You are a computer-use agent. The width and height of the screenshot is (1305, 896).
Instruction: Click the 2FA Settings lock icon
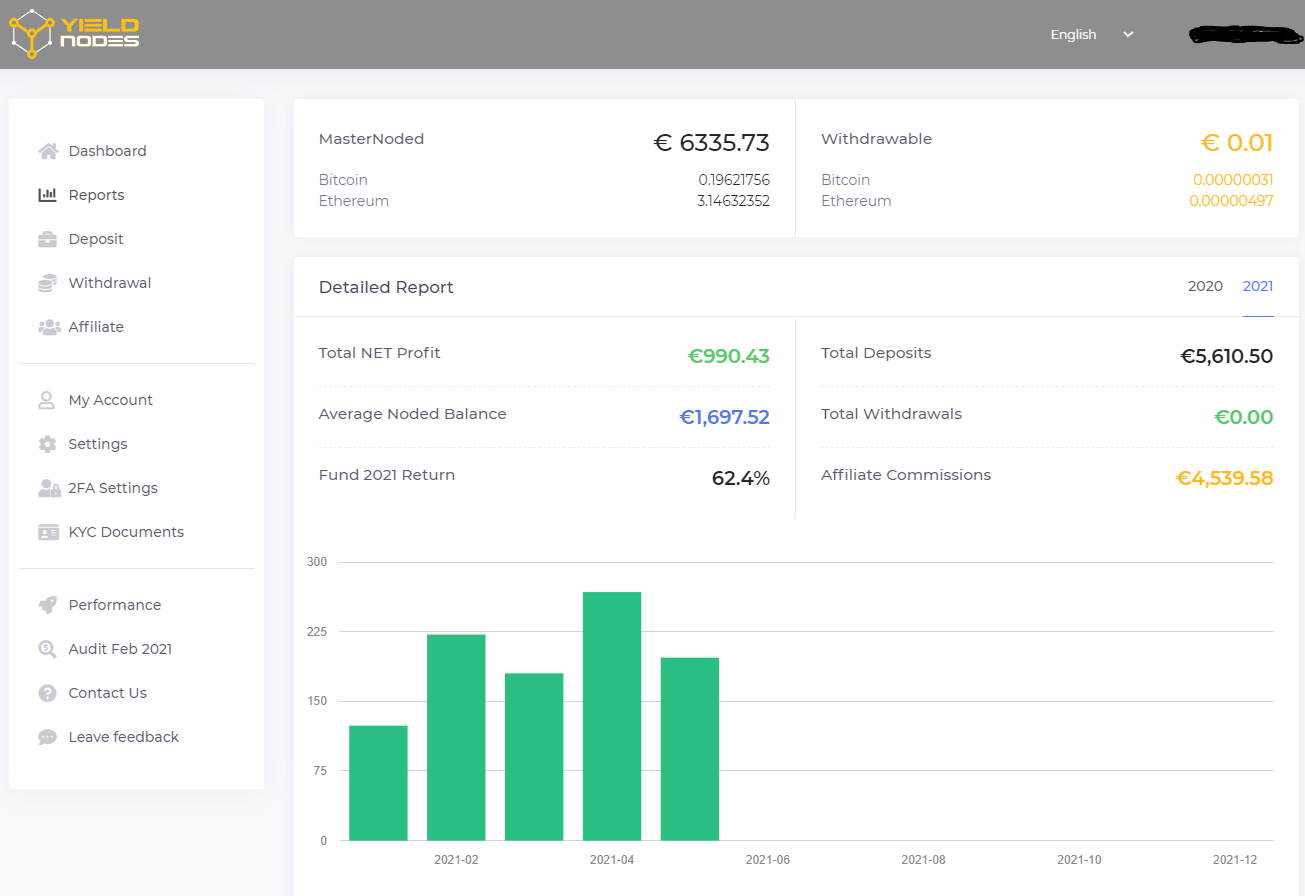(48, 488)
